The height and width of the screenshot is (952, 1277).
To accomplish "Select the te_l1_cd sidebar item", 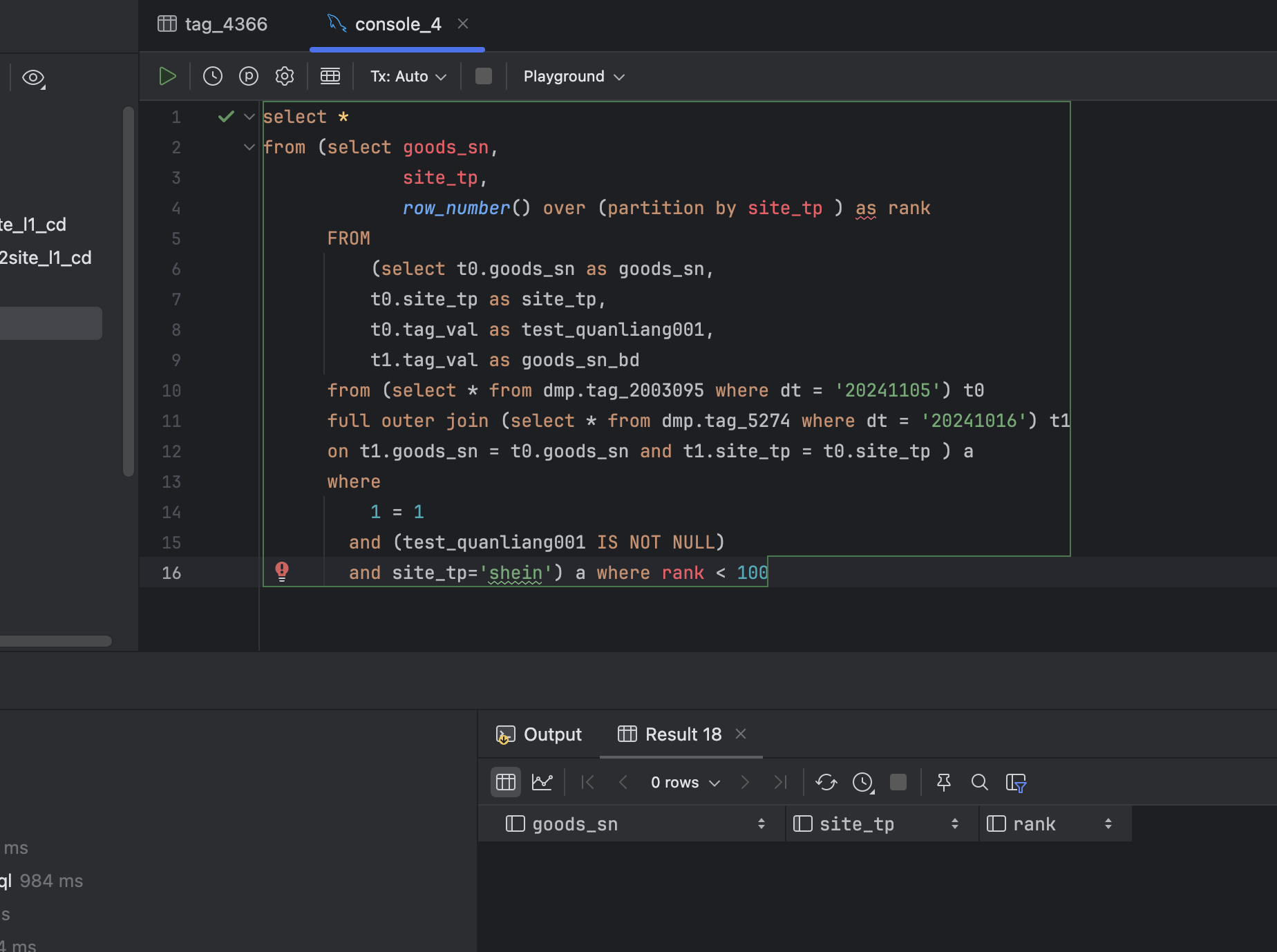I will [33, 225].
